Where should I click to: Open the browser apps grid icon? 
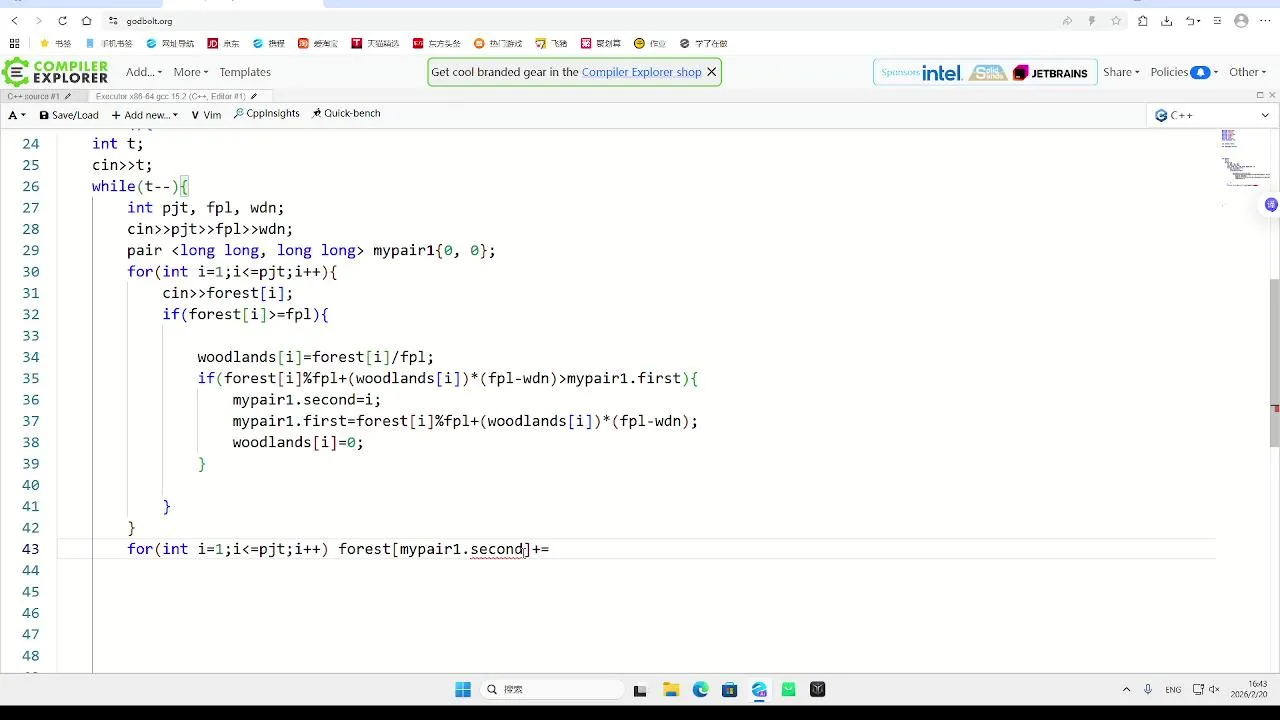click(x=14, y=44)
